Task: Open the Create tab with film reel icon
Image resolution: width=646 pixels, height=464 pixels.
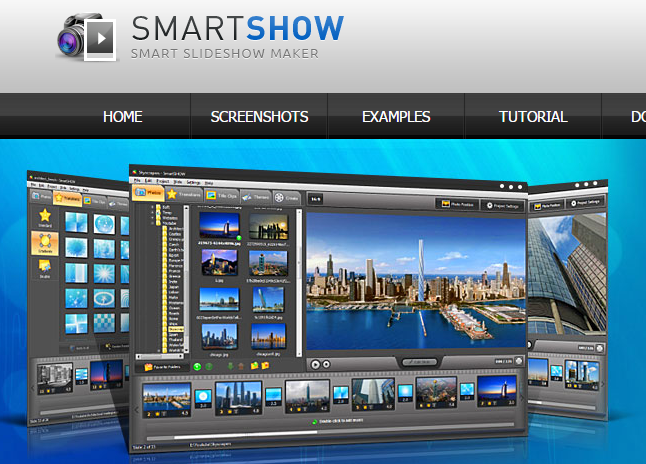Action: point(287,198)
